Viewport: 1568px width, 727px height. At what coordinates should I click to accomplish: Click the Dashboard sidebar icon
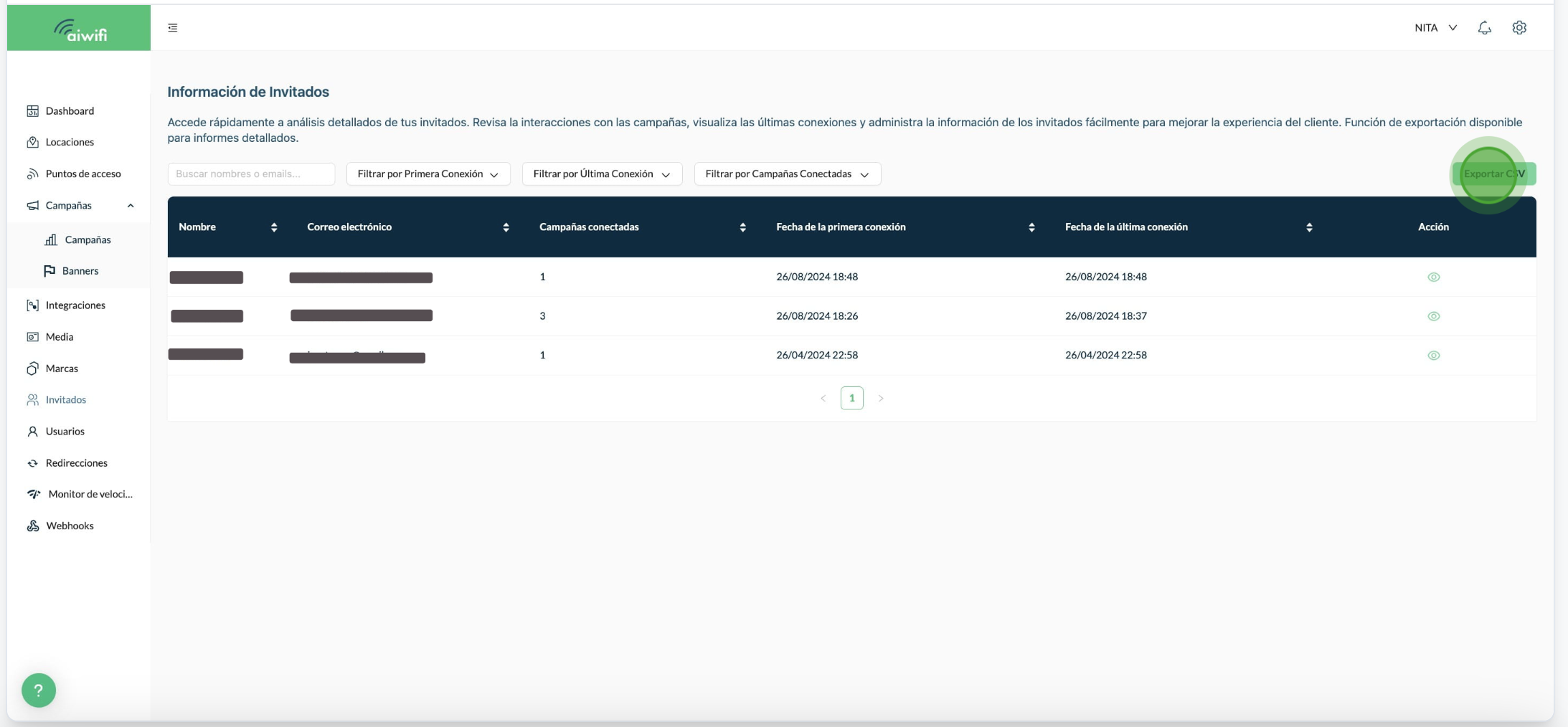(x=33, y=110)
